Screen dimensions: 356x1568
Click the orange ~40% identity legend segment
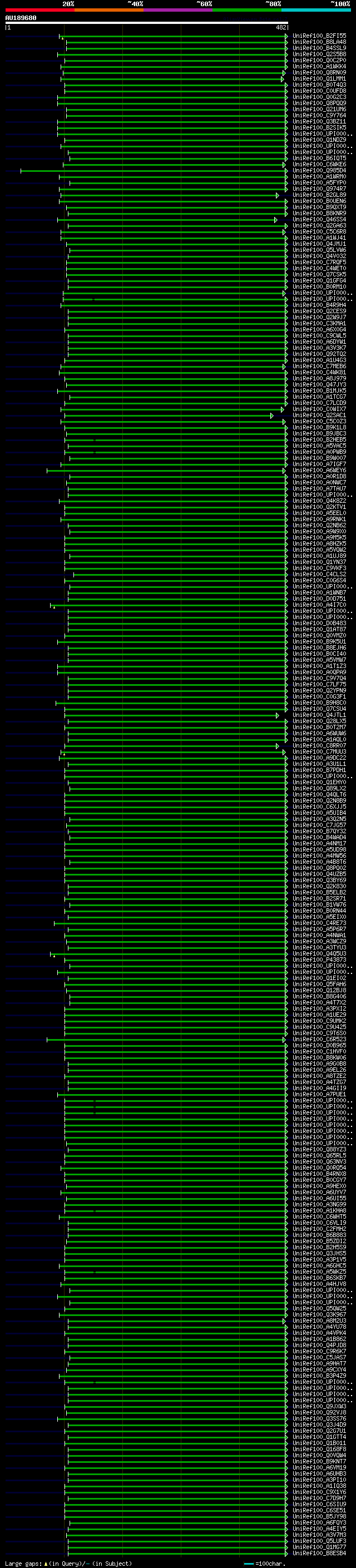click(x=109, y=10)
